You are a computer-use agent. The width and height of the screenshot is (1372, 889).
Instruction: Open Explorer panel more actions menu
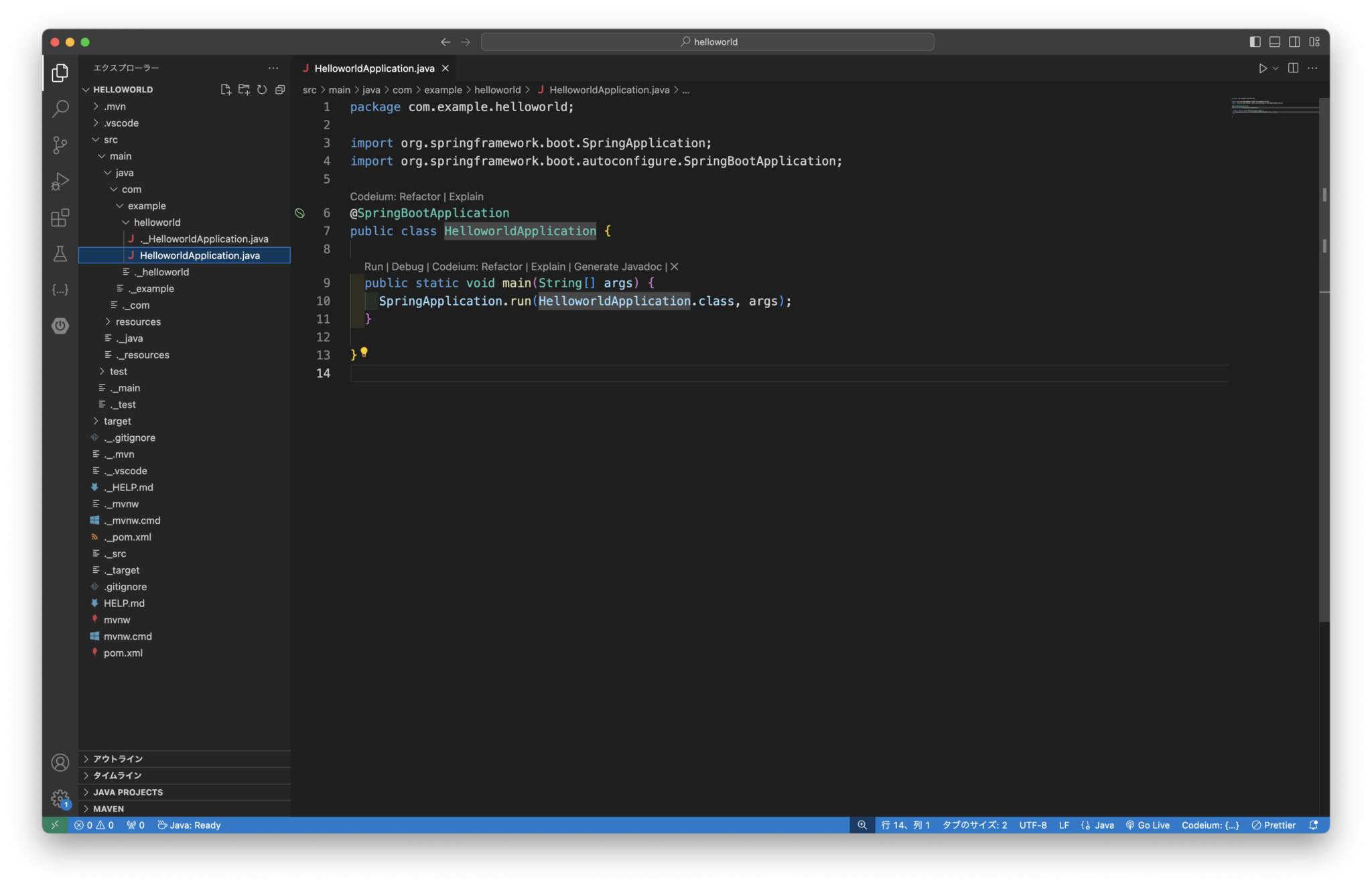point(273,68)
